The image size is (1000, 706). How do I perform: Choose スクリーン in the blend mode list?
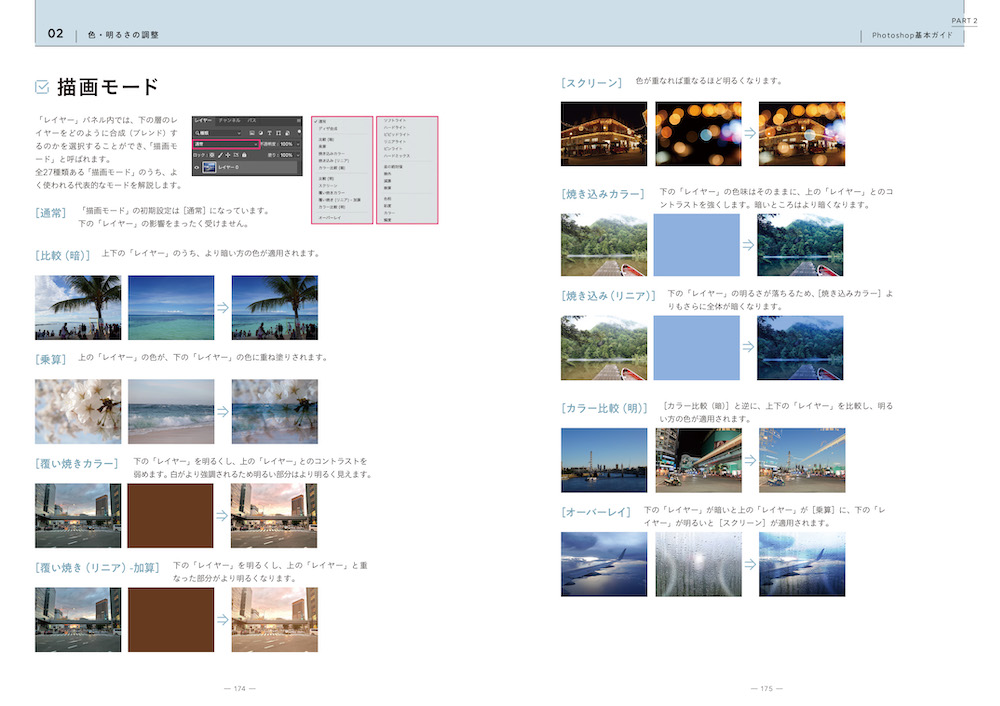pos(328,186)
